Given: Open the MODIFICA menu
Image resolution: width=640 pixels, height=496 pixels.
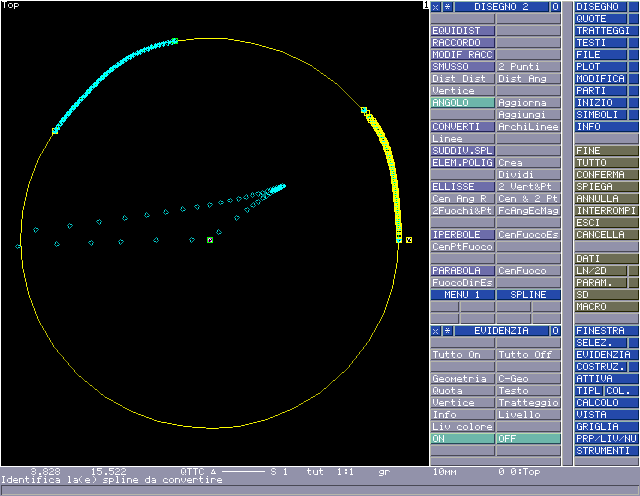Looking at the screenshot, I should point(601,79).
